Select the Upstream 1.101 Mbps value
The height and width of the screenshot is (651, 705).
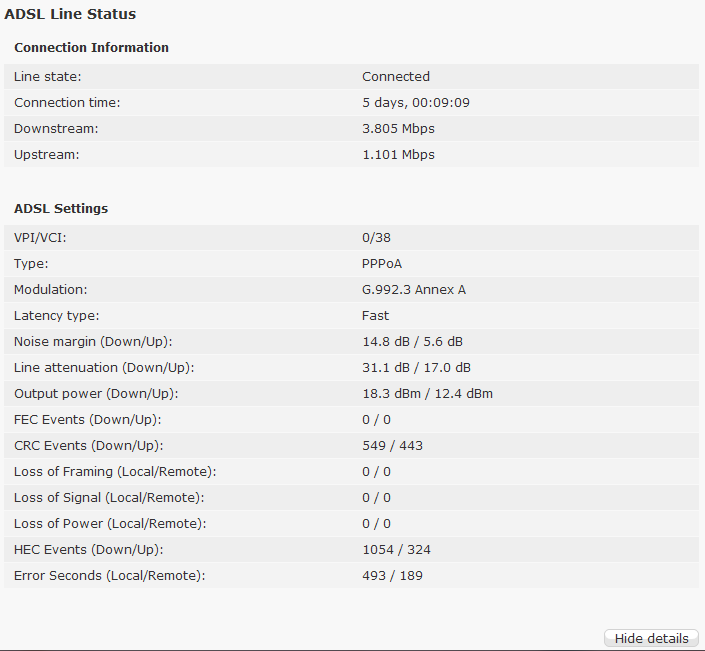point(398,155)
